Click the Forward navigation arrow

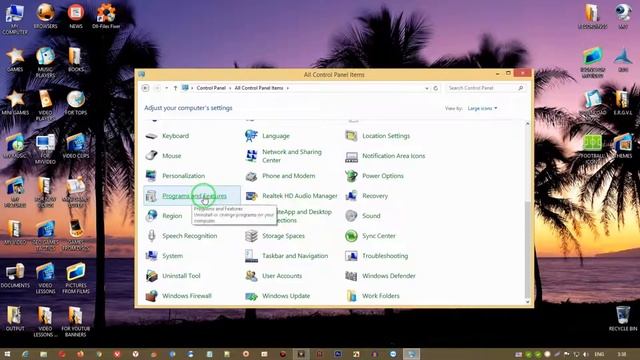(x=157, y=88)
